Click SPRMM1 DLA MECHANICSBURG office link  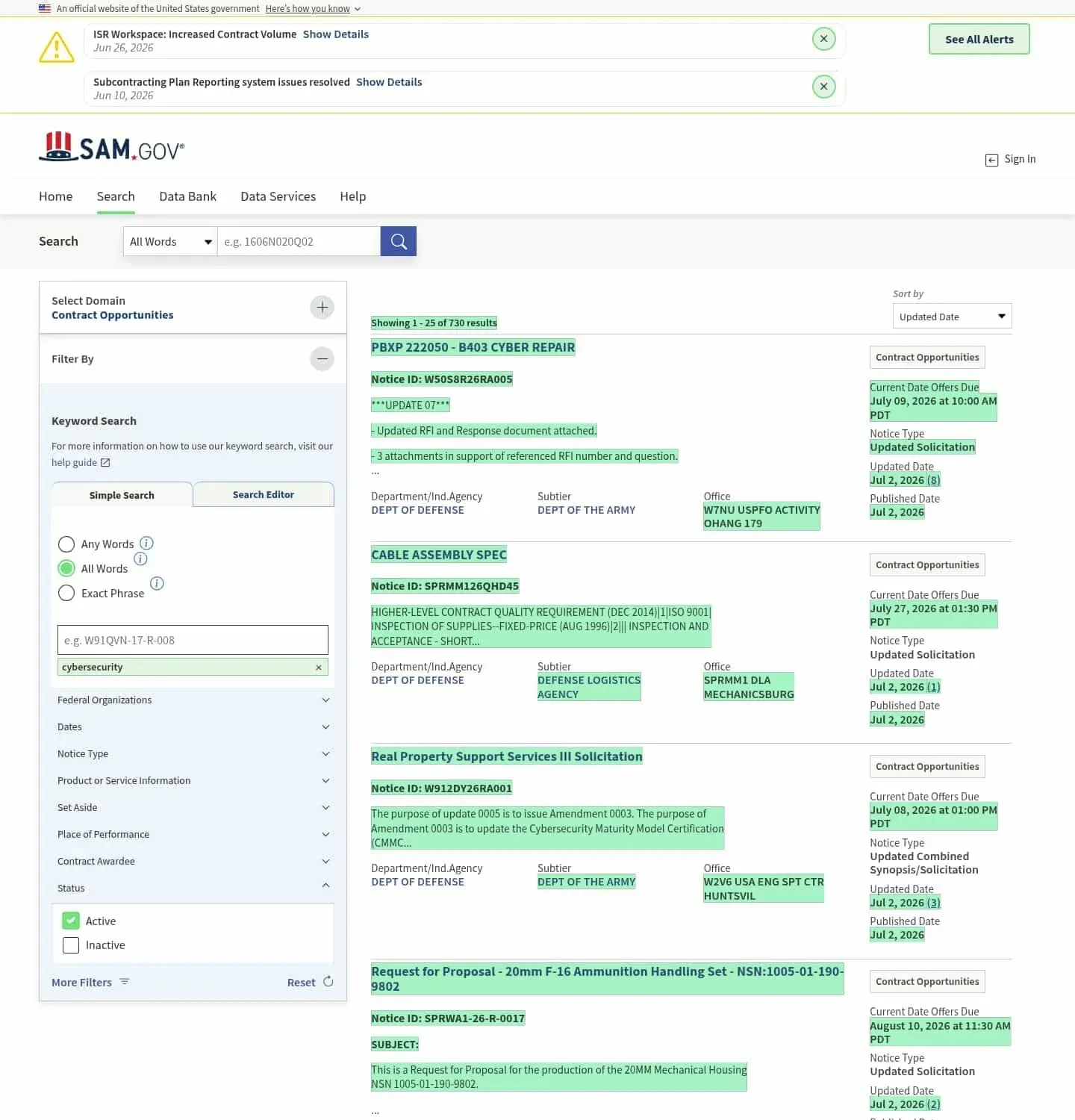click(749, 687)
